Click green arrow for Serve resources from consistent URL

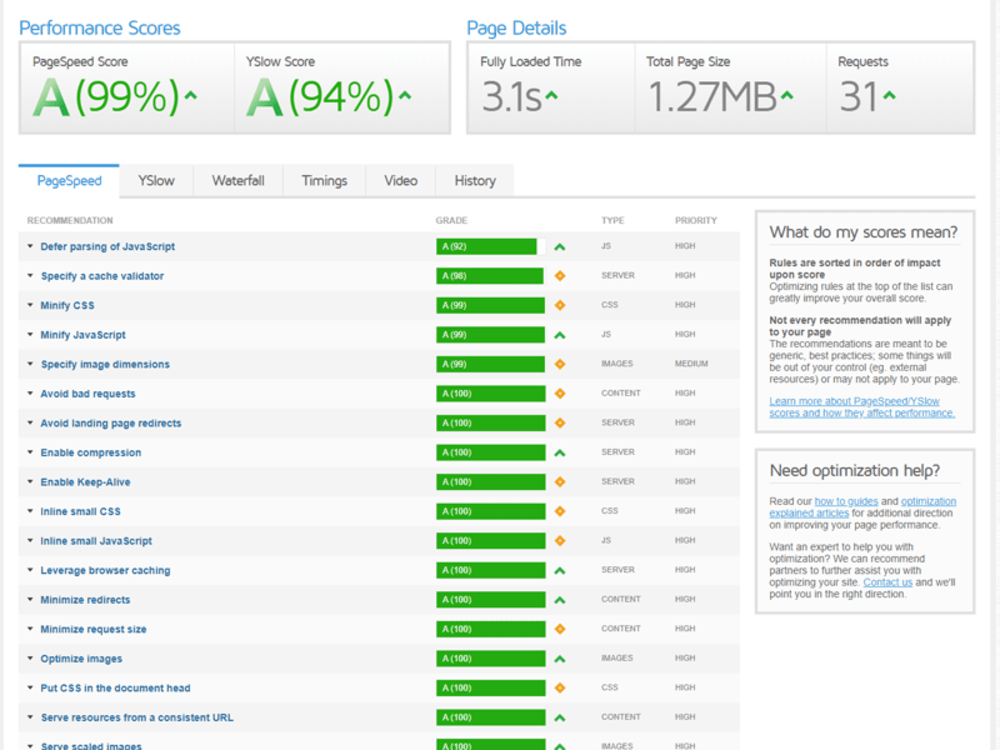coord(559,717)
